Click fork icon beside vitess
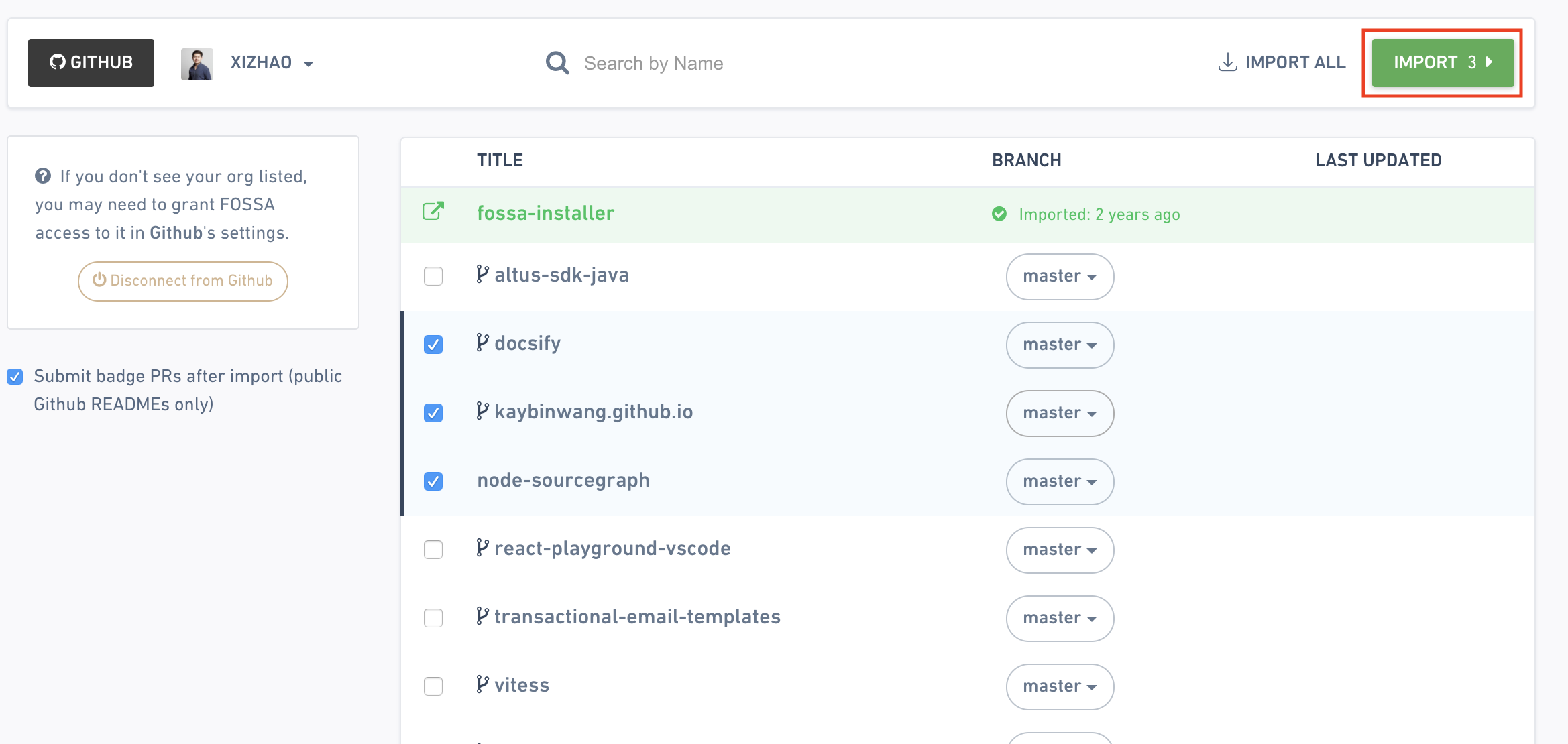This screenshot has width=1568, height=744. coord(482,684)
